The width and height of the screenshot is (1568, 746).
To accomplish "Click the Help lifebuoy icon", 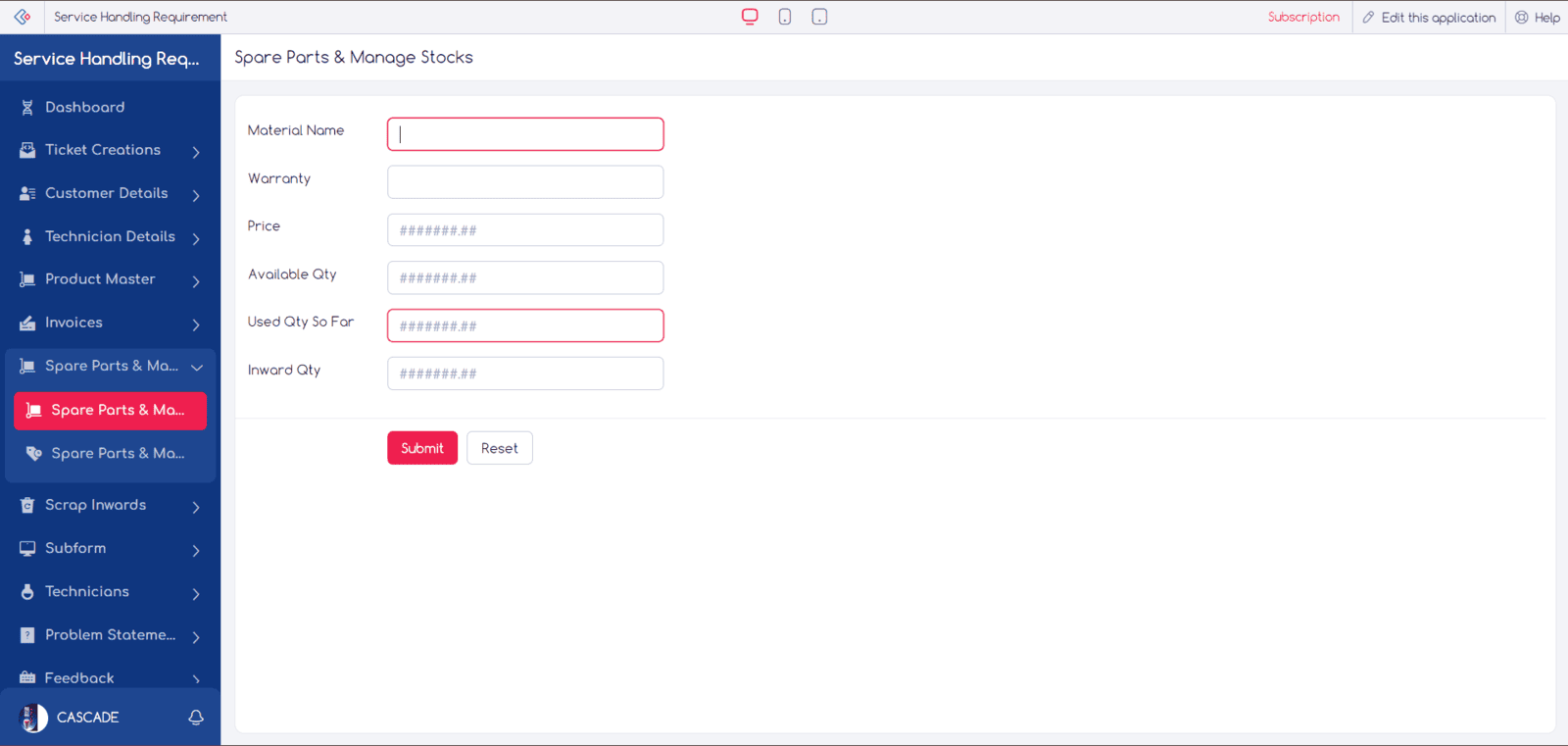I will coord(1521,18).
